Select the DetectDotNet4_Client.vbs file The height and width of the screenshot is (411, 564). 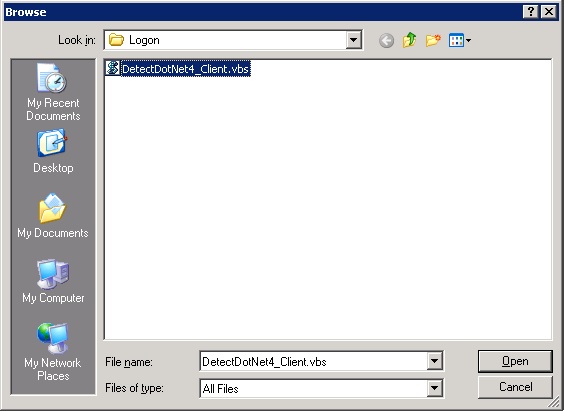(178, 69)
